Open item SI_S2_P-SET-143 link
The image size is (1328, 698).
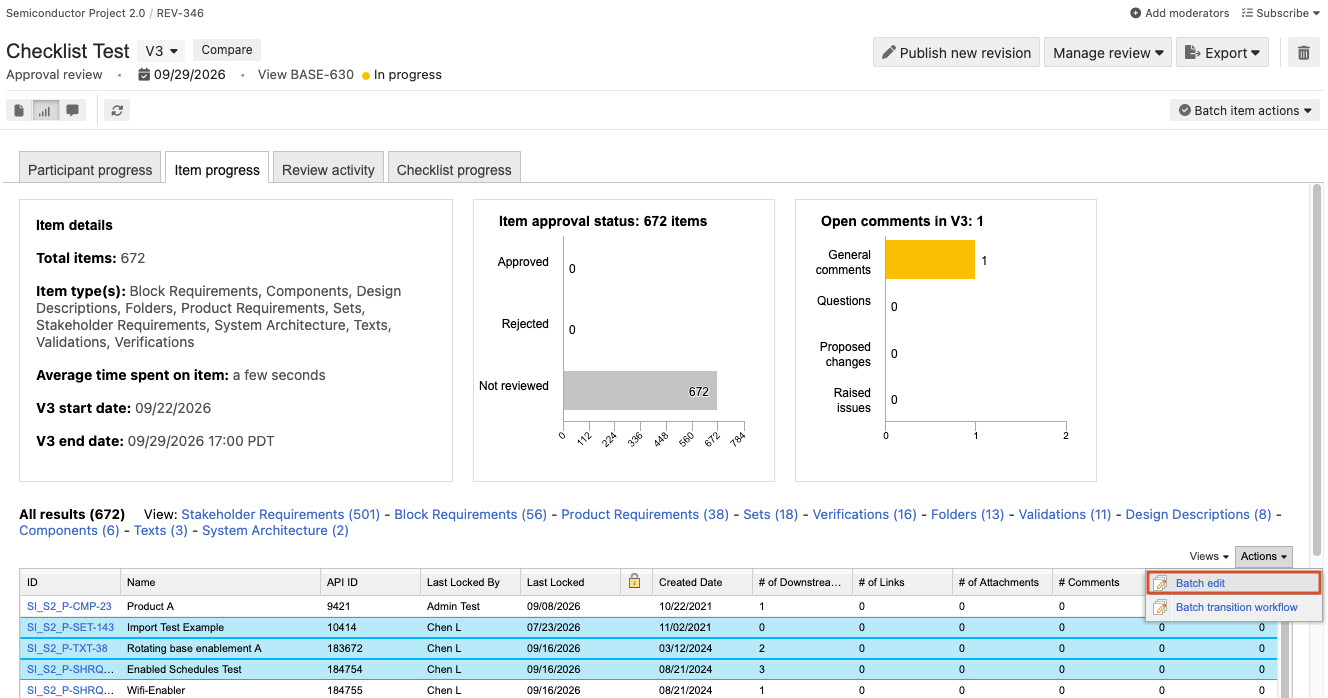click(70, 627)
